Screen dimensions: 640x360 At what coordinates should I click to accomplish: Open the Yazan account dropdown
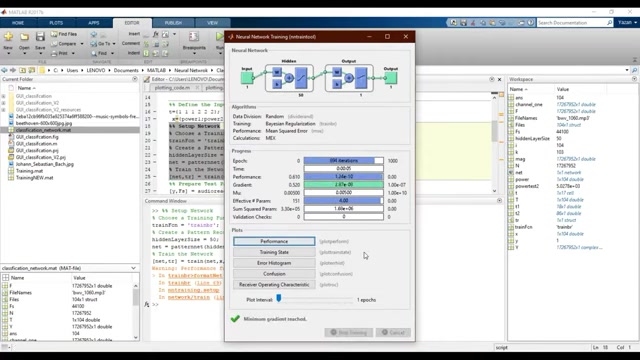(627, 22)
